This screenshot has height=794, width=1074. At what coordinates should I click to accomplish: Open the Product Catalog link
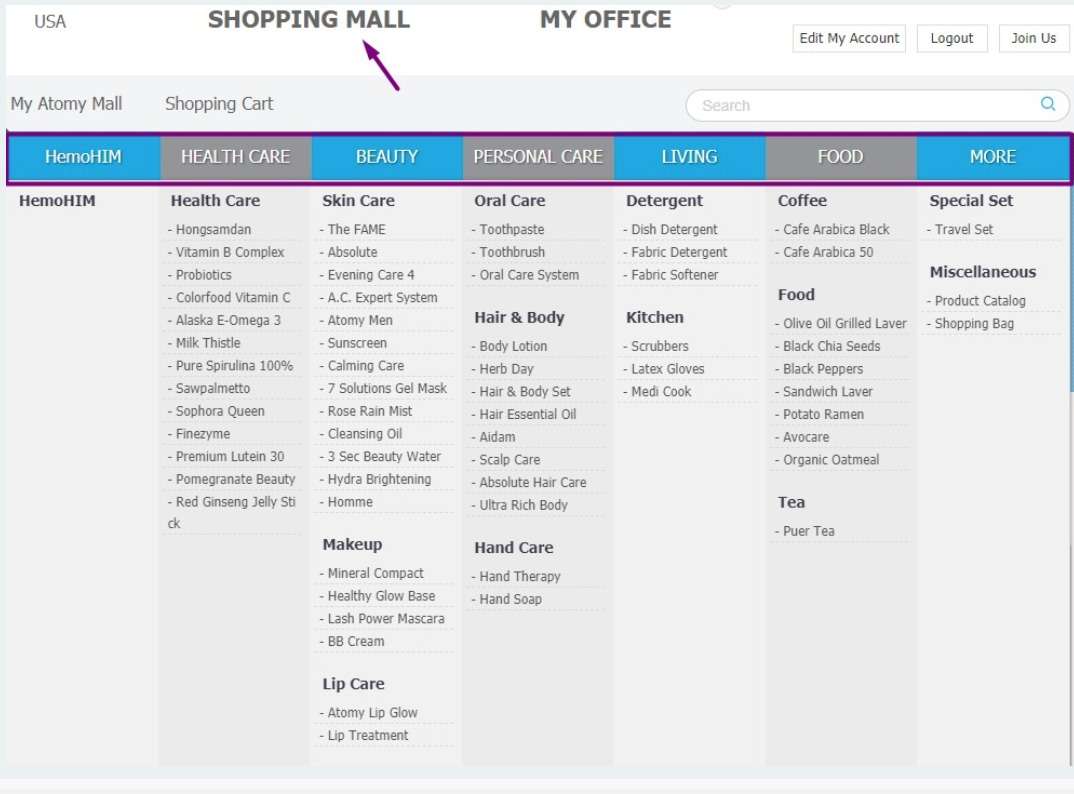pos(979,301)
